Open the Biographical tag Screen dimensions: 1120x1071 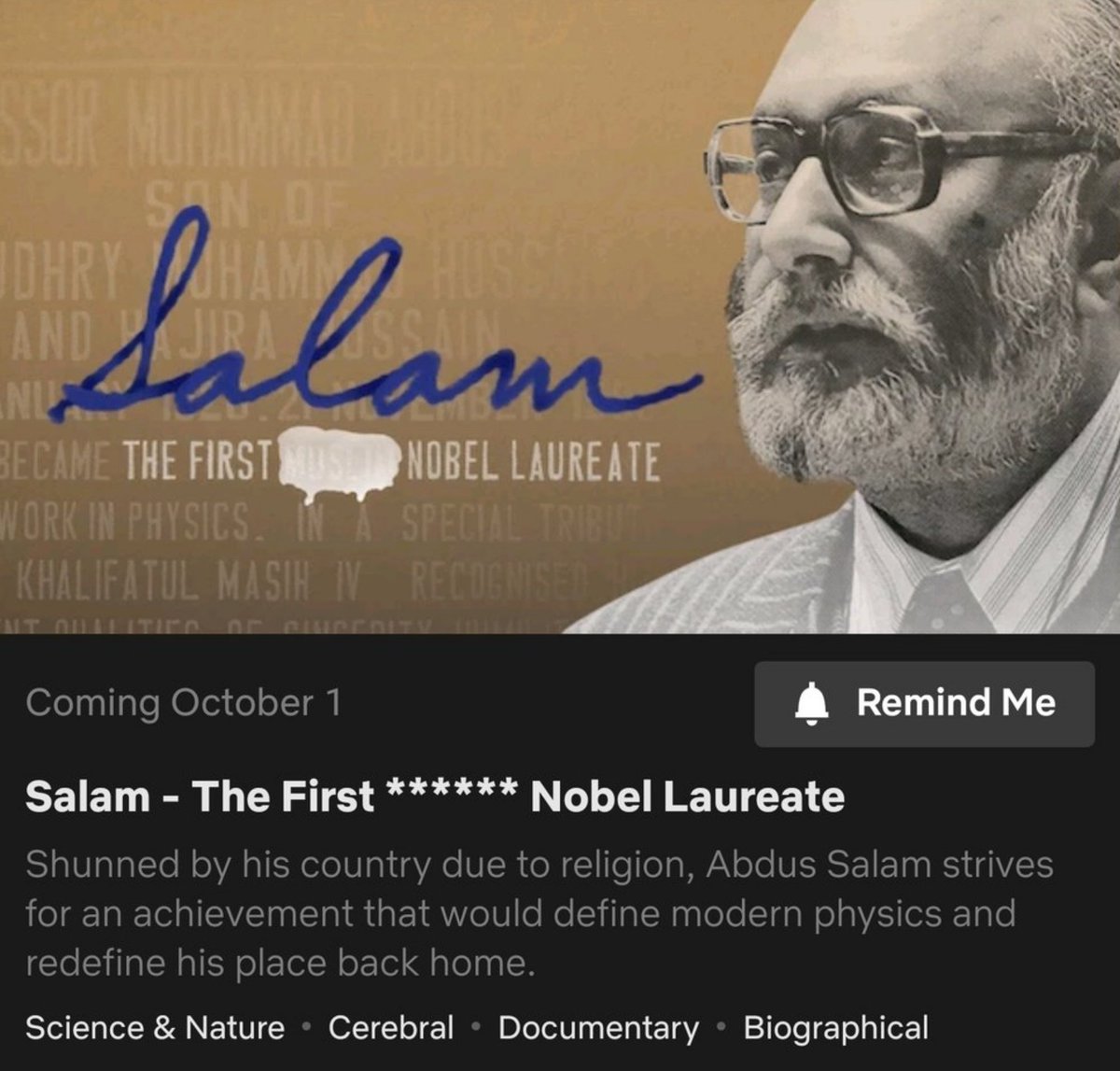[x=835, y=1029]
